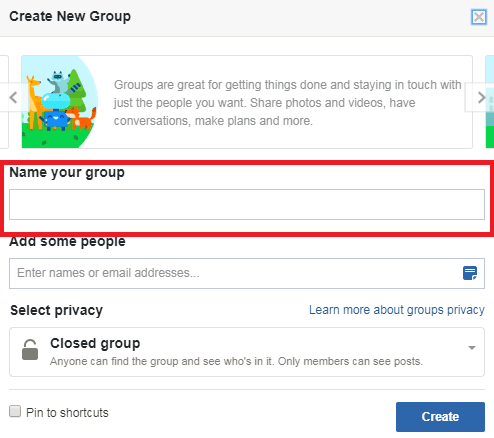
Task: Advance the carousel with the right chevron
Action: [x=481, y=97]
